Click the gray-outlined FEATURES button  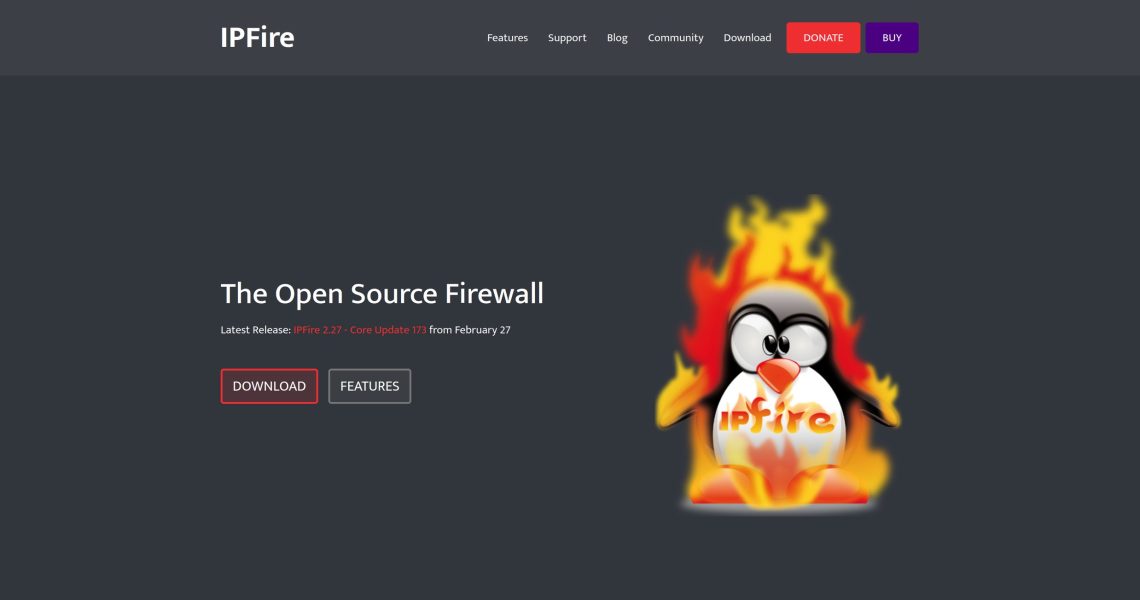(x=369, y=386)
